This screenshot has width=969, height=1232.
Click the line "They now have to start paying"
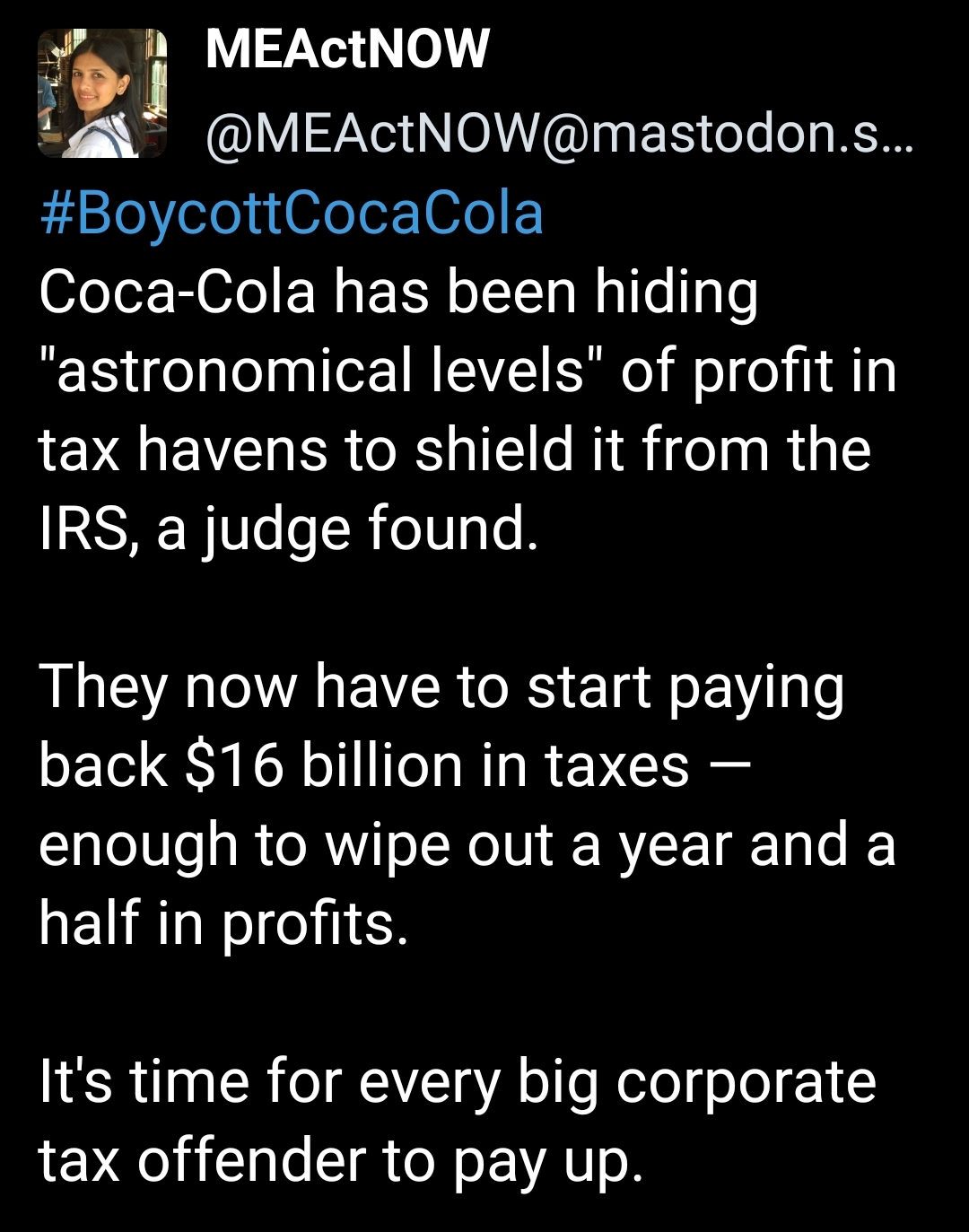point(441,688)
